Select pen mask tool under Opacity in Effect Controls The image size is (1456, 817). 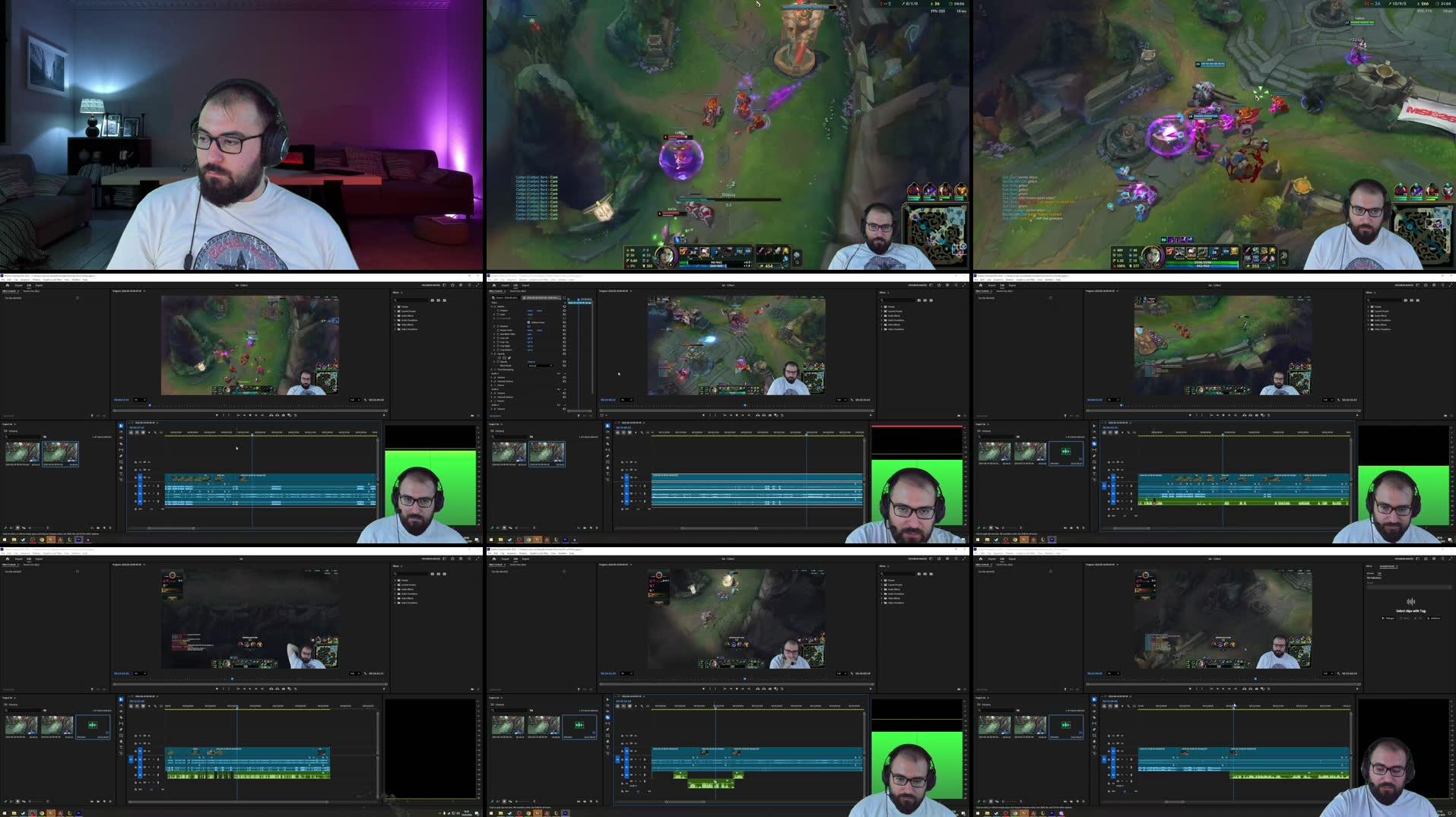pyautogui.click(x=509, y=358)
